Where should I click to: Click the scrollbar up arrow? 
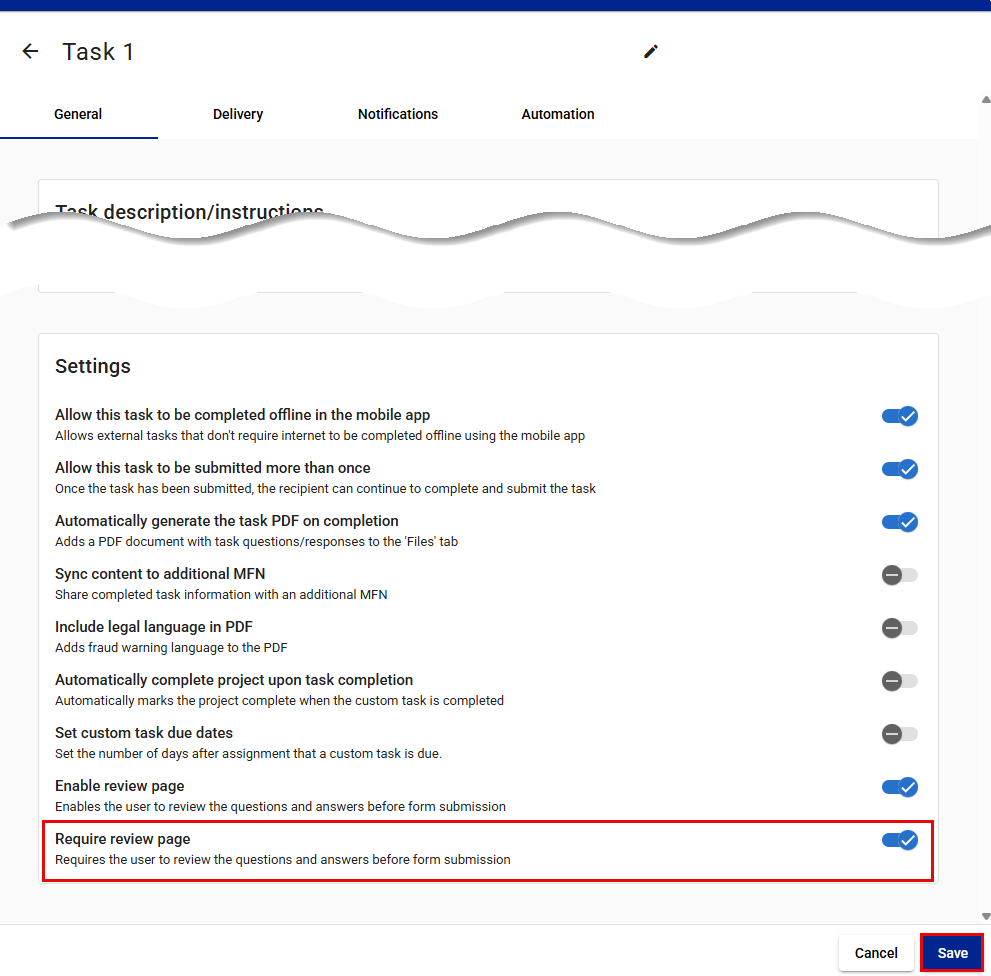986,99
